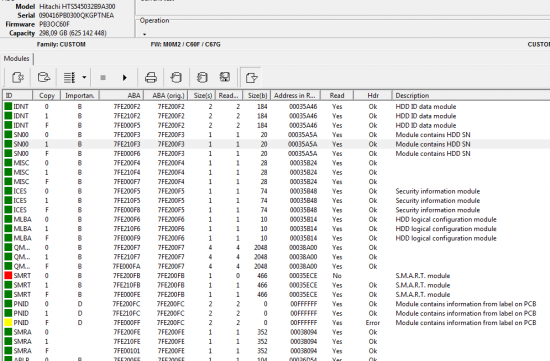The height and width of the screenshot is (361, 550).
Task: Click the green status square of SMRT copy F
Action: tap(8, 295)
